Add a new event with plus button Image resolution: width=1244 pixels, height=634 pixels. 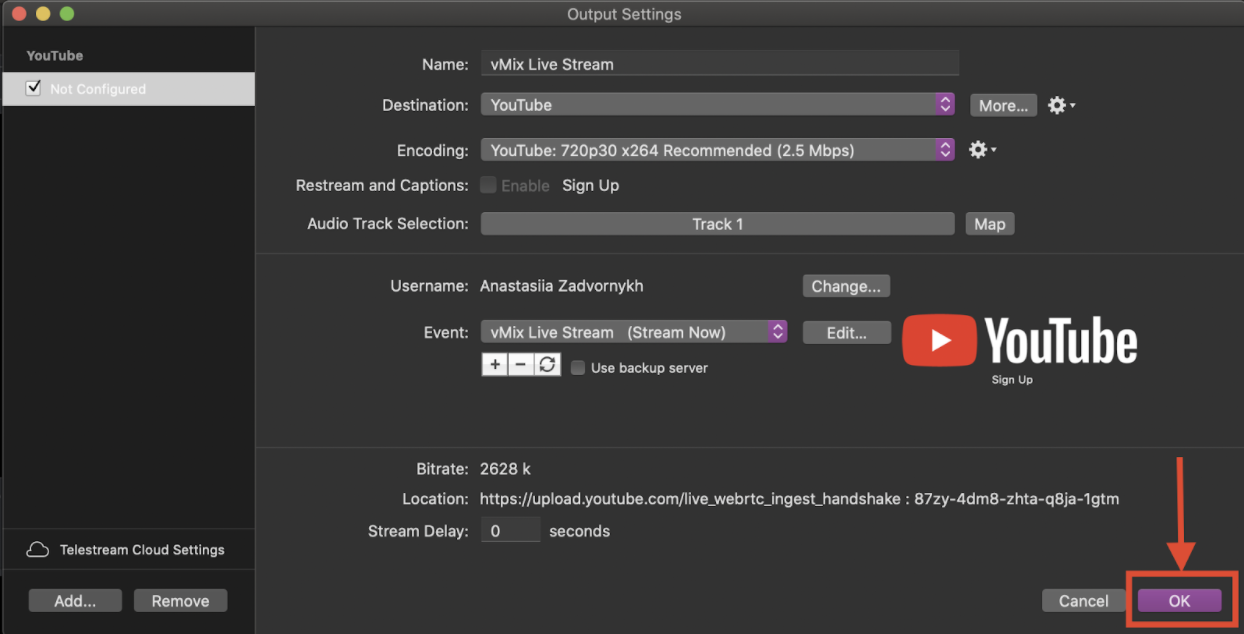[x=495, y=365]
